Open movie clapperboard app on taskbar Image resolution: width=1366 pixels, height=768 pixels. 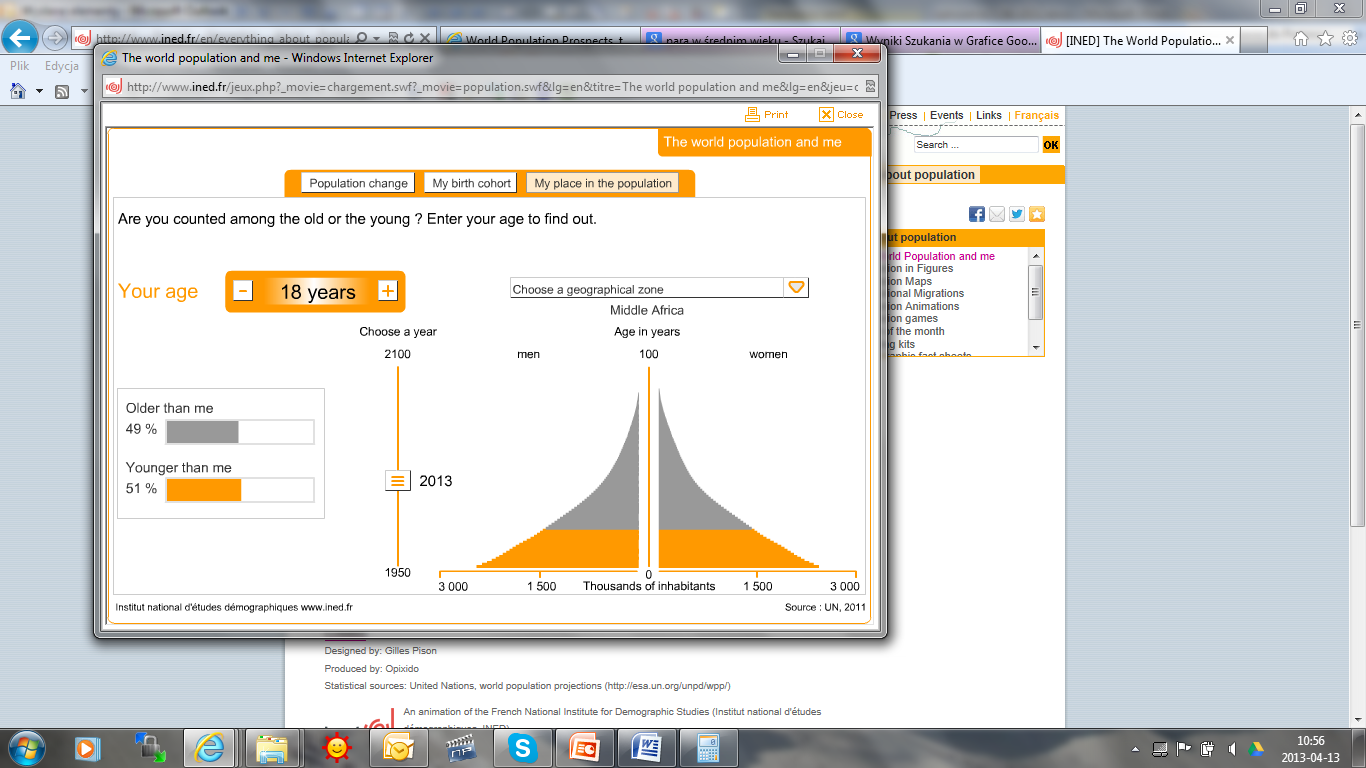(x=459, y=748)
